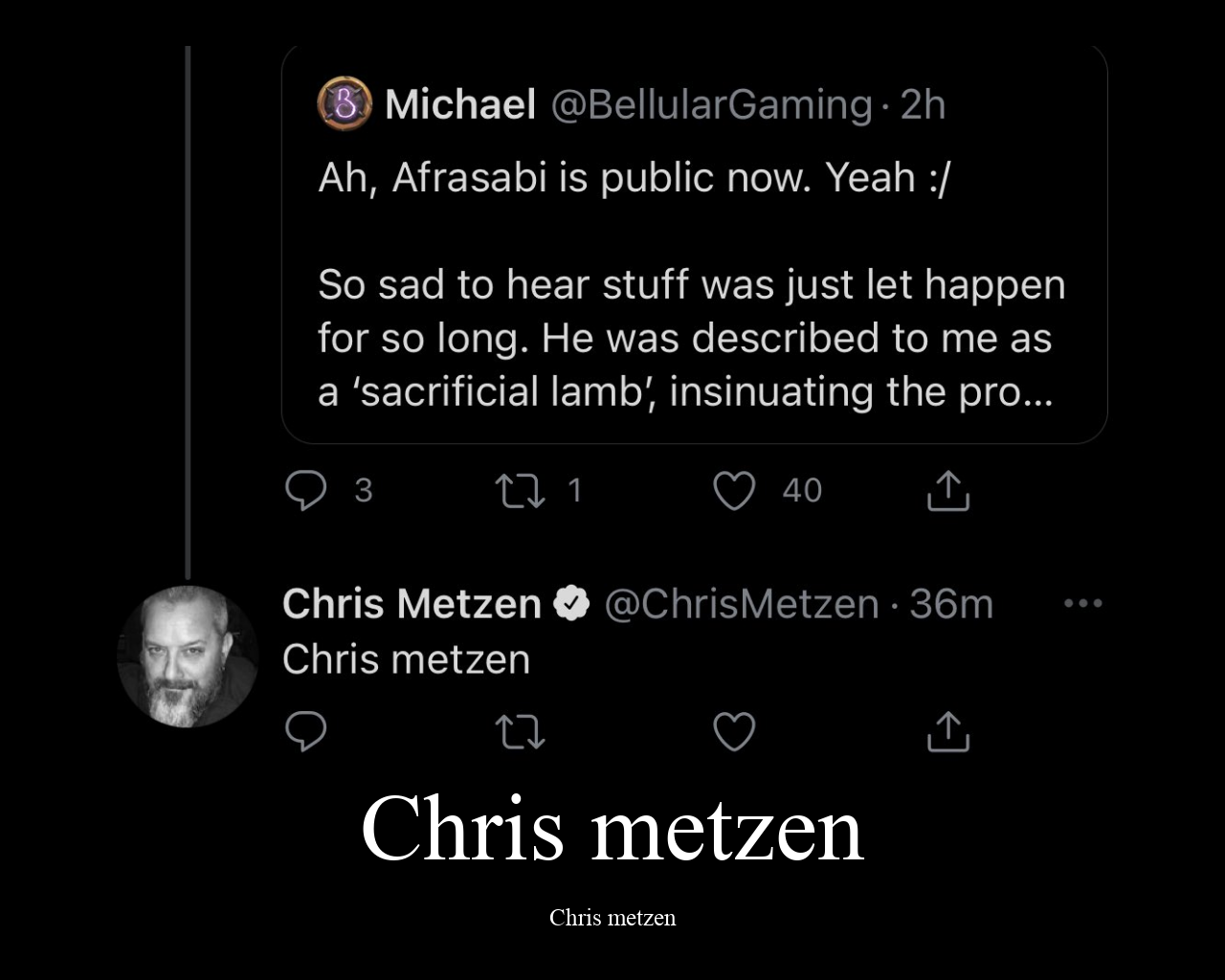1225x980 pixels.
Task: Like Chris Metzen's tweet
Action: point(734,732)
